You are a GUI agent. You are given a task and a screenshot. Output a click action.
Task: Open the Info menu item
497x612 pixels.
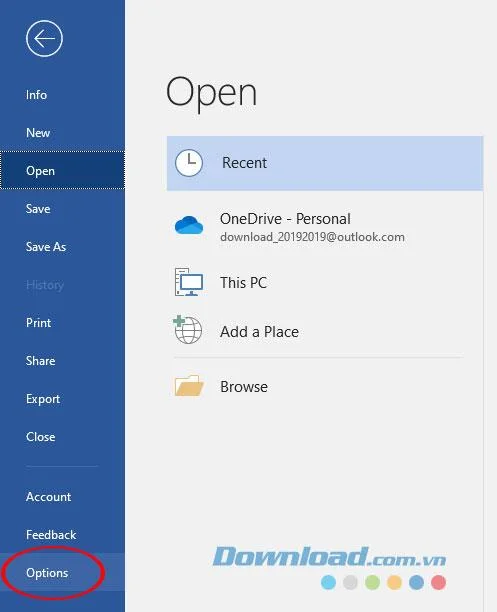click(62, 95)
